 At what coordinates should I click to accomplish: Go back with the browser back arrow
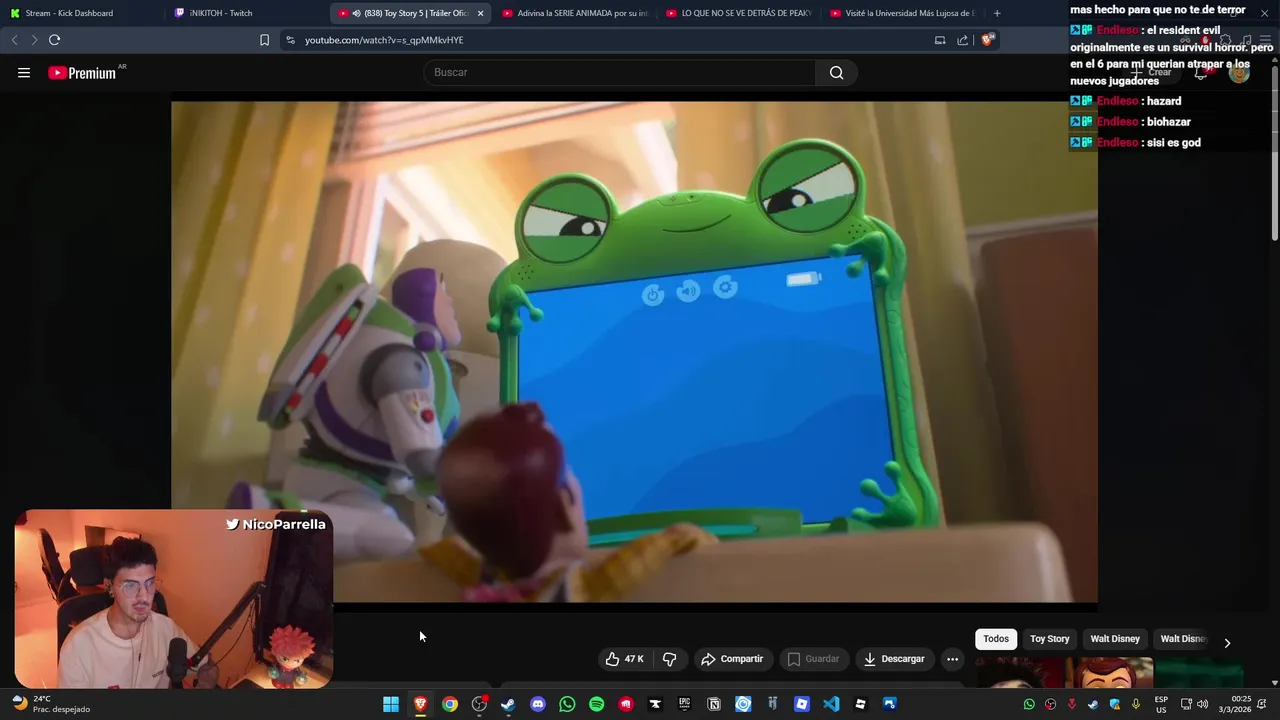point(14,40)
